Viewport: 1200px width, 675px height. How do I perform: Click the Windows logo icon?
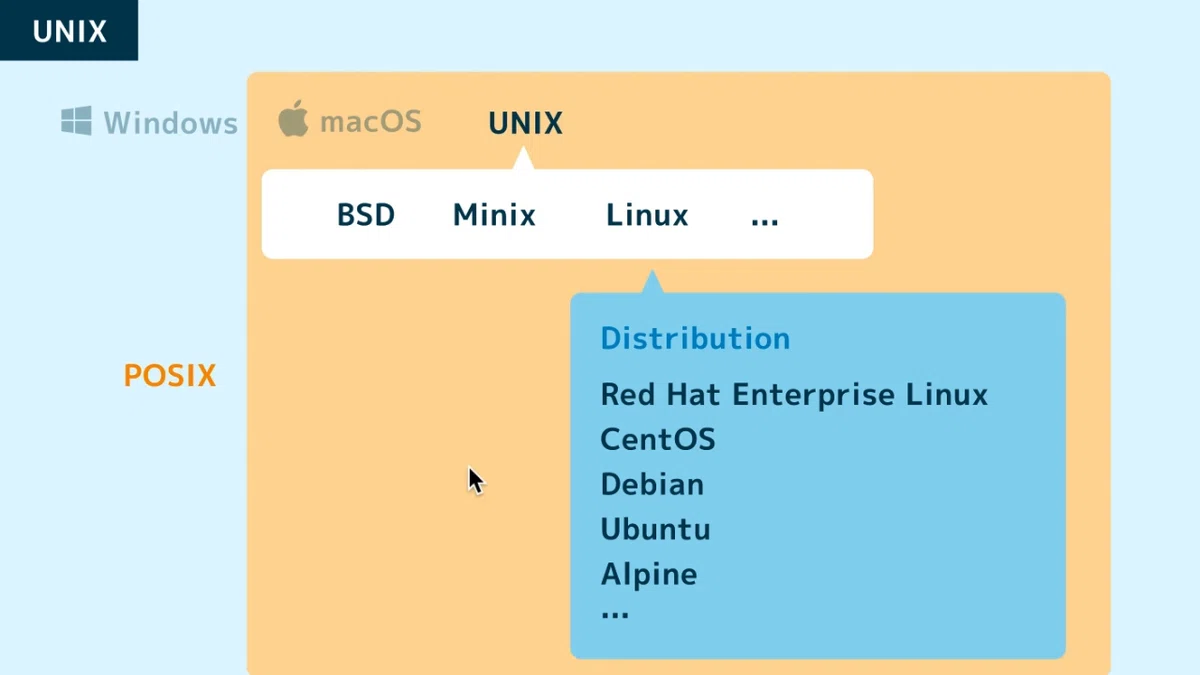(x=76, y=121)
